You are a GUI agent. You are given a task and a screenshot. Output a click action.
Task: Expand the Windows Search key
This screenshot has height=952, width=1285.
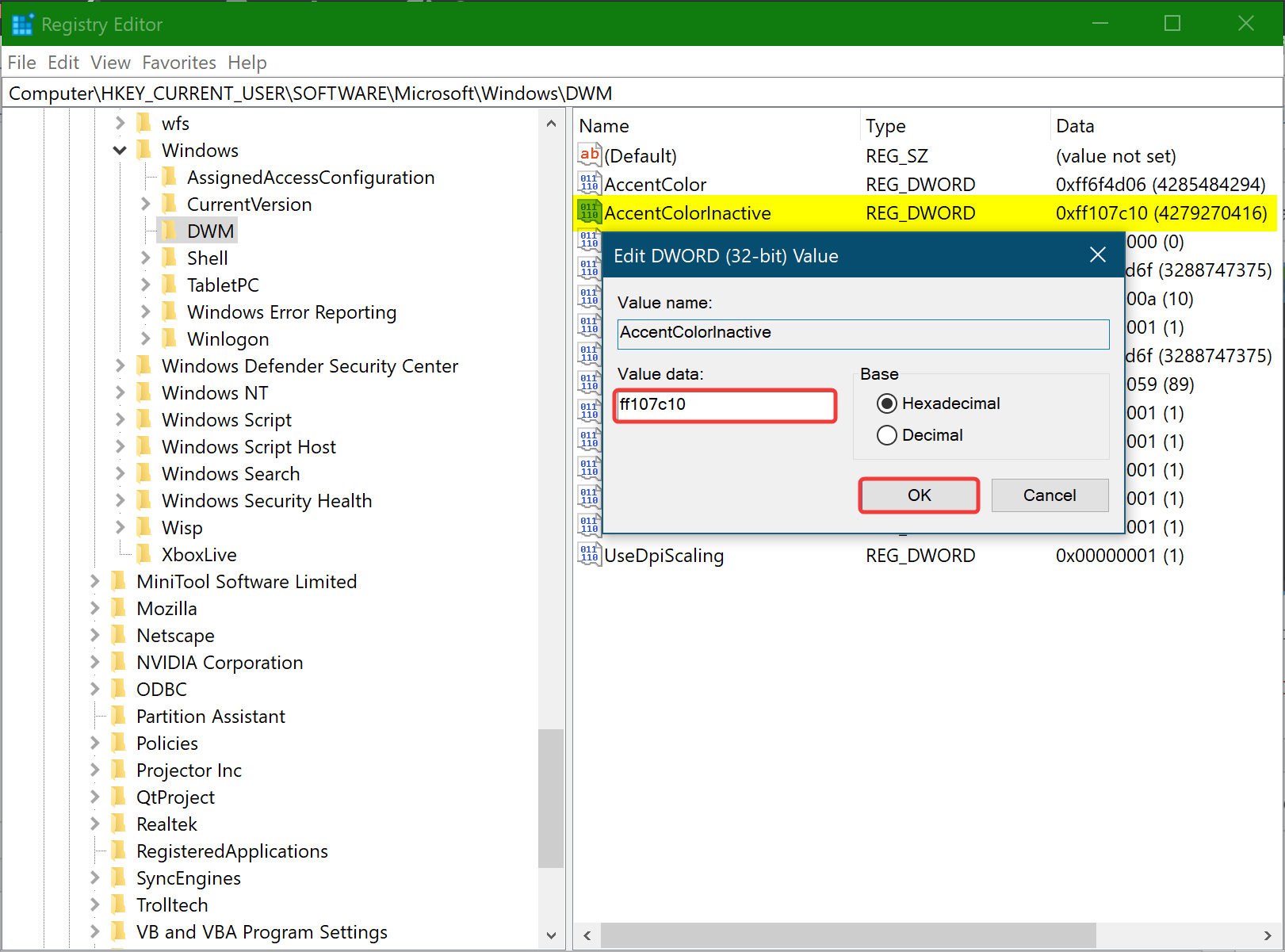(x=120, y=473)
